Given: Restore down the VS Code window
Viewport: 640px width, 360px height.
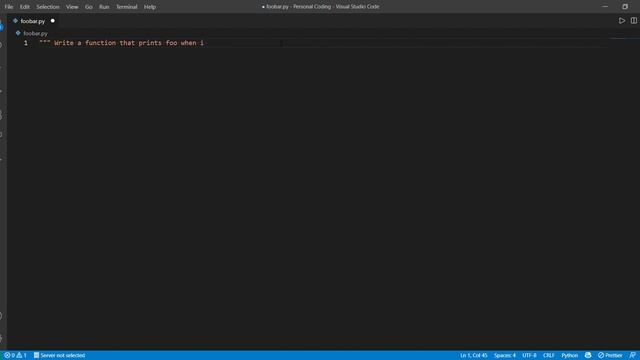Looking at the screenshot, I should (625, 7).
